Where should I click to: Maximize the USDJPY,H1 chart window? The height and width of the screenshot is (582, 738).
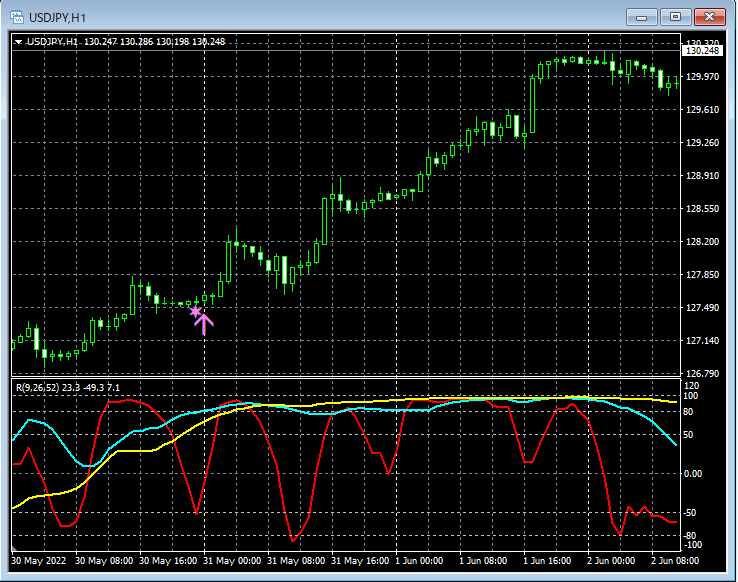[x=676, y=17]
